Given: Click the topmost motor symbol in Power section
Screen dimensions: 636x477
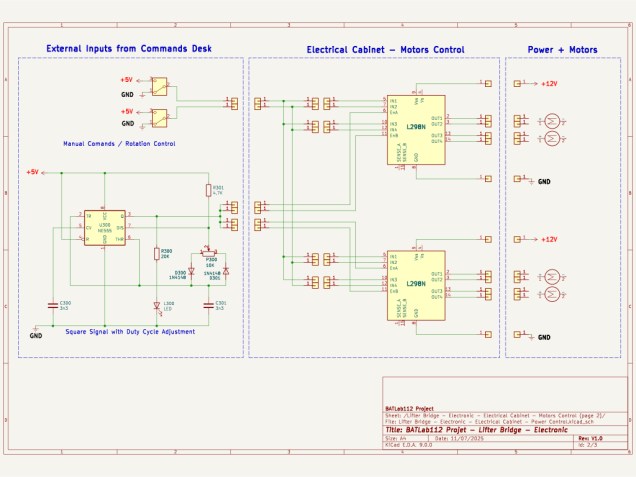Looking at the screenshot, I should pyautogui.click(x=552, y=119).
